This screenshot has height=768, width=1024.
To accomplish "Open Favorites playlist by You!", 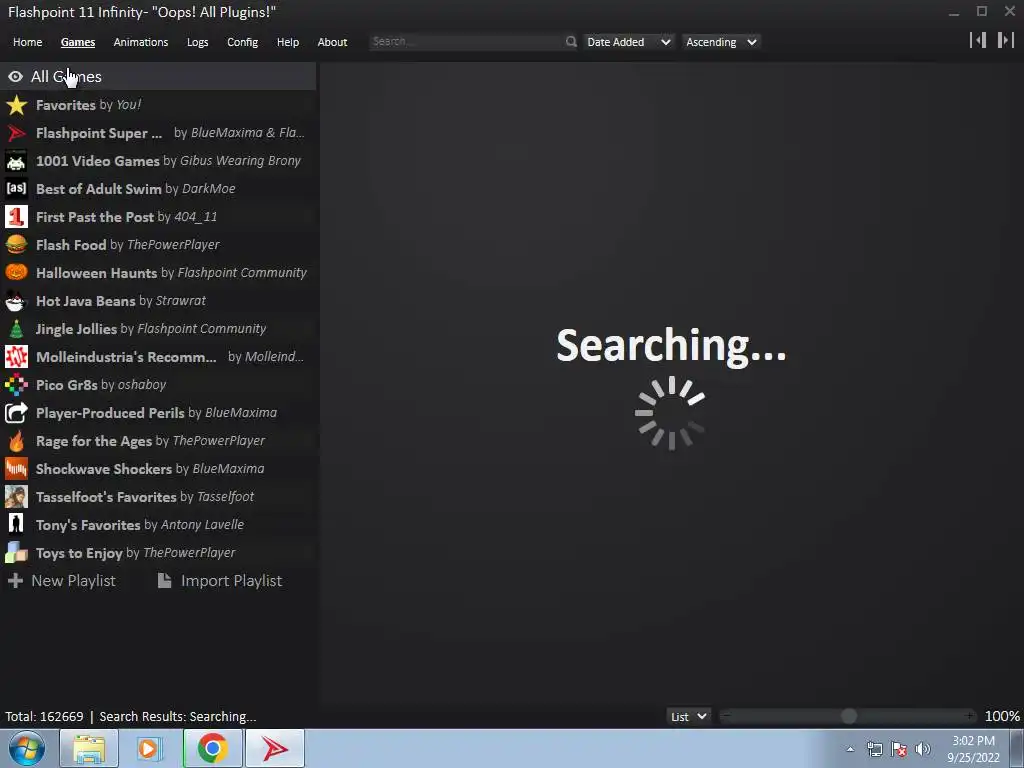I will pos(158,105).
